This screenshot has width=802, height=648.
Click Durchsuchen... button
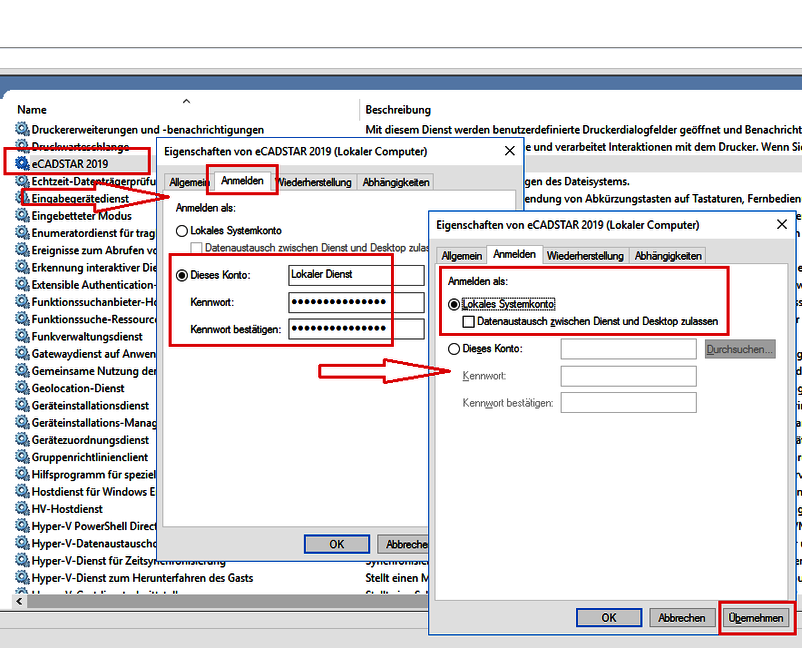click(740, 349)
